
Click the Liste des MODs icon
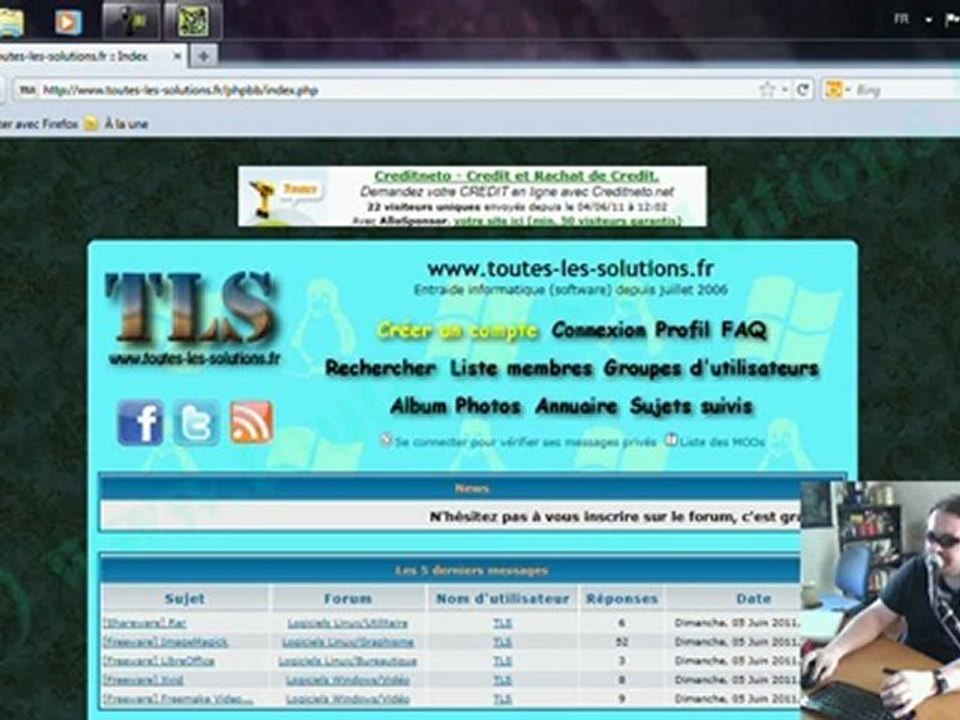[x=671, y=440]
